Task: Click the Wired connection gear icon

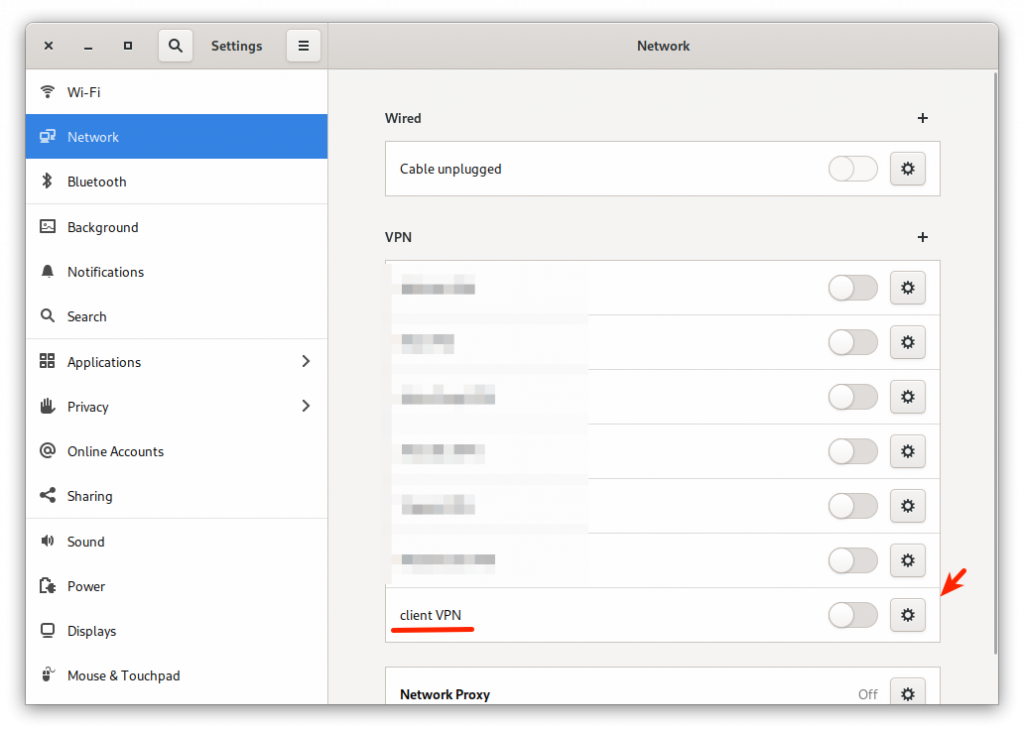Action: point(907,169)
